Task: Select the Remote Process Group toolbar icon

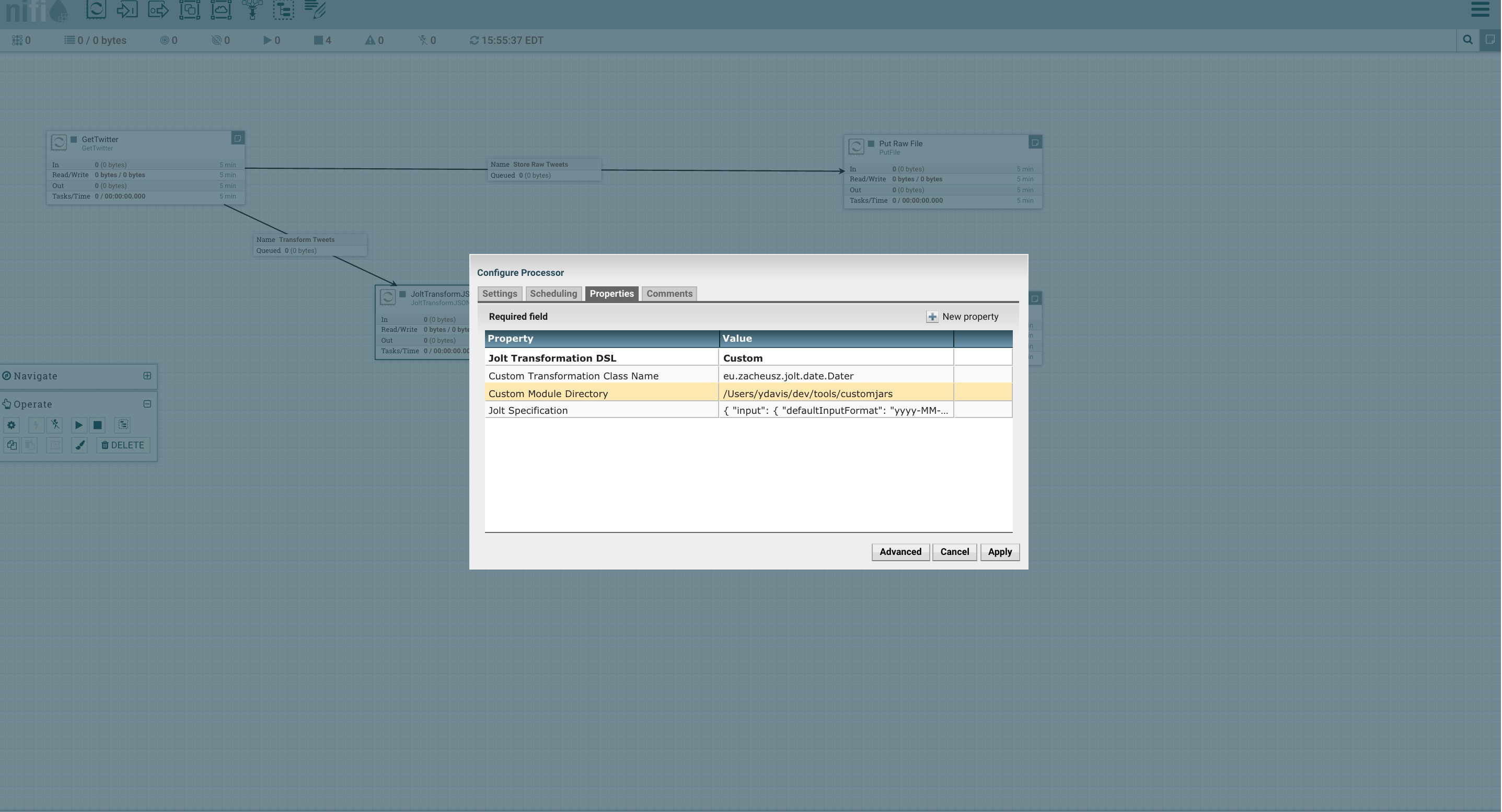Action: coord(221,9)
